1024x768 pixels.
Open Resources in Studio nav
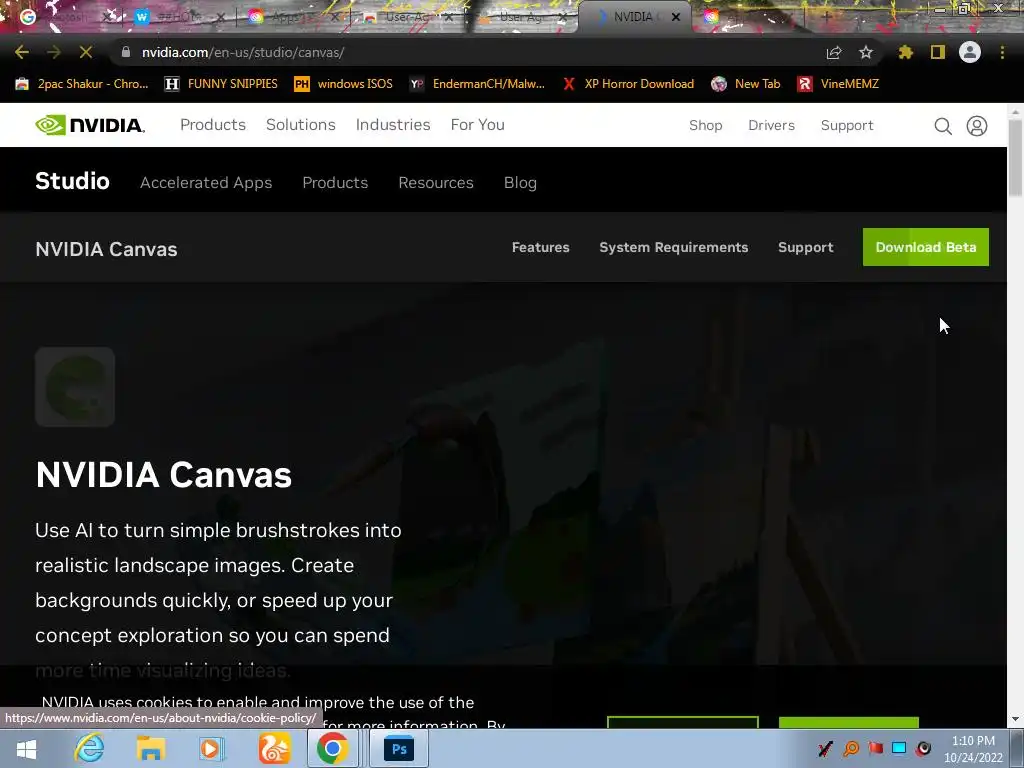pyautogui.click(x=436, y=183)
